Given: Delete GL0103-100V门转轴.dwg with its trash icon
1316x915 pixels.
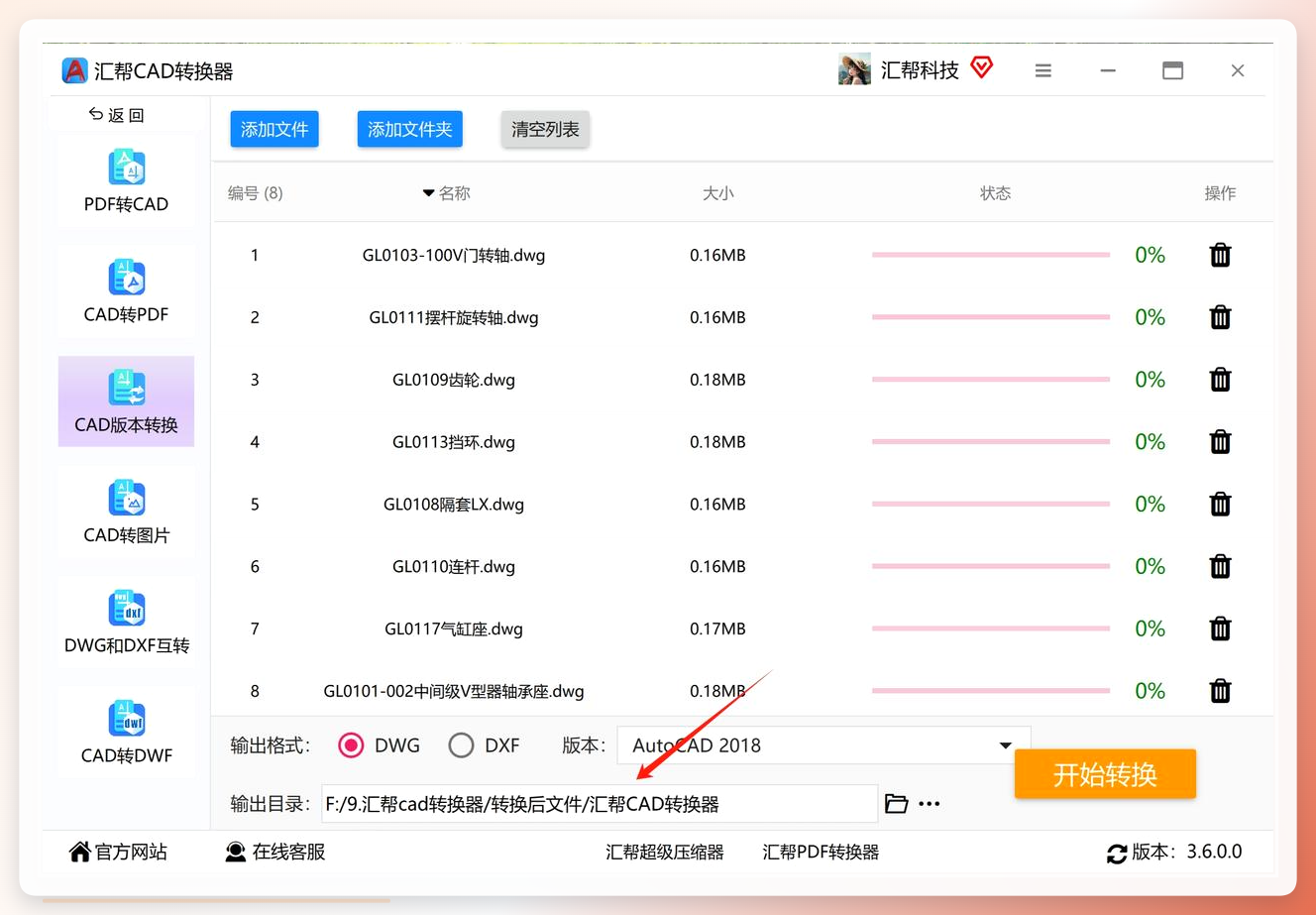Looking at the screenshot, I should 1220,255.
